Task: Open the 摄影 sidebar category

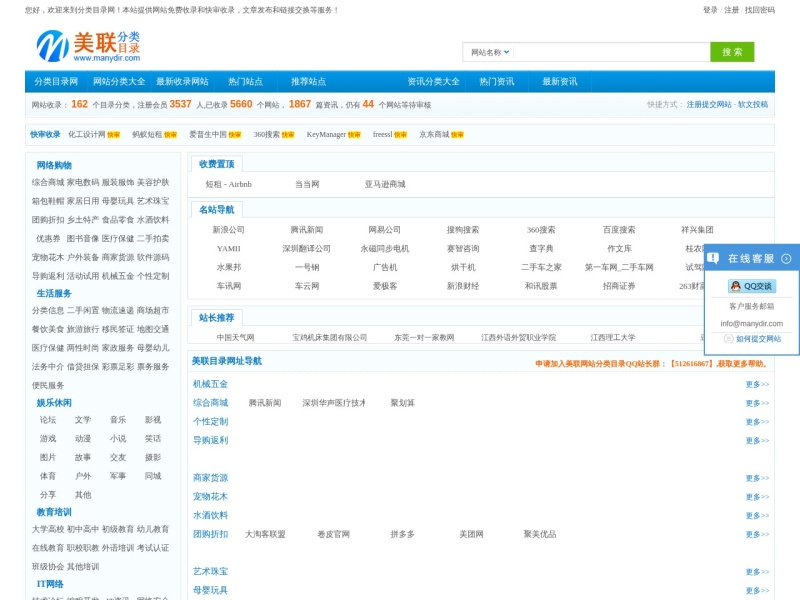Action: (153, 458)
